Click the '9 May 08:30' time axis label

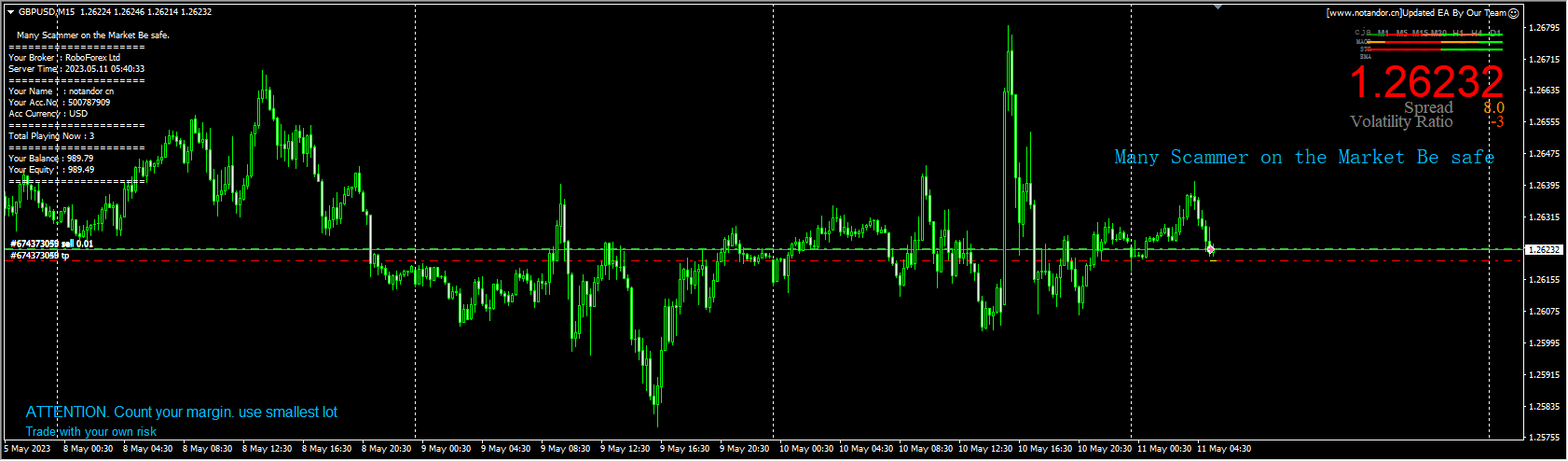coord(565,449)
